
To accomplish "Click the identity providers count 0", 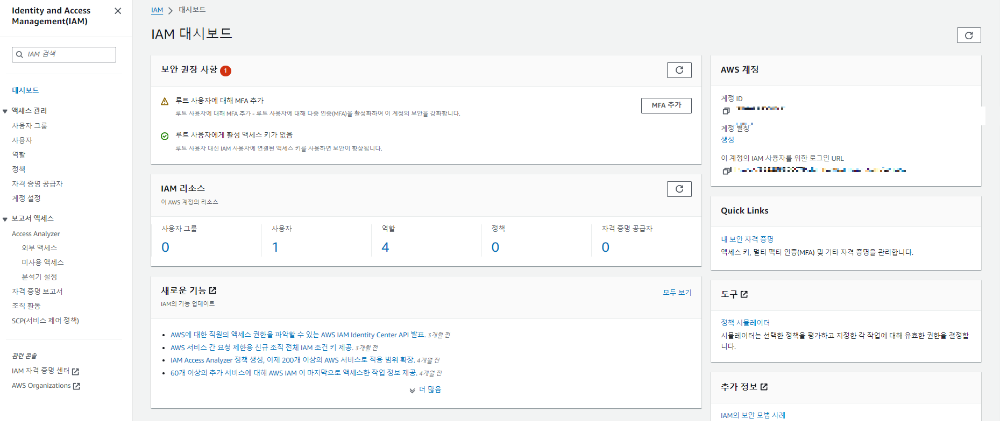I will pos(605,247).
